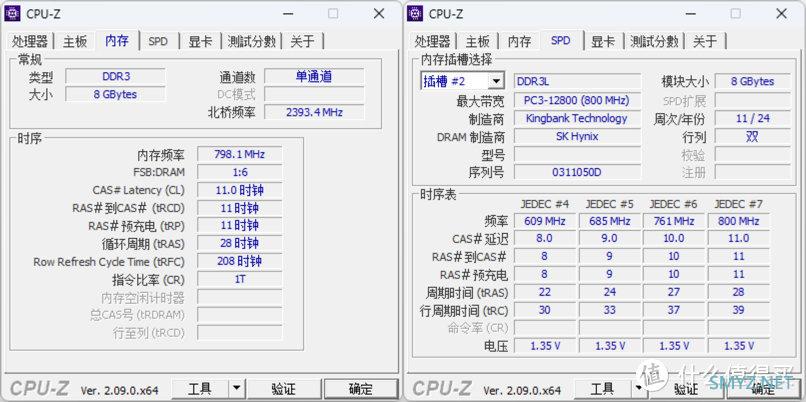This screenshot has width=806, height=402.
Task: Open 关于 tab in left CPU-Z window
Action: pyautogui.click(x=303, y=42)
